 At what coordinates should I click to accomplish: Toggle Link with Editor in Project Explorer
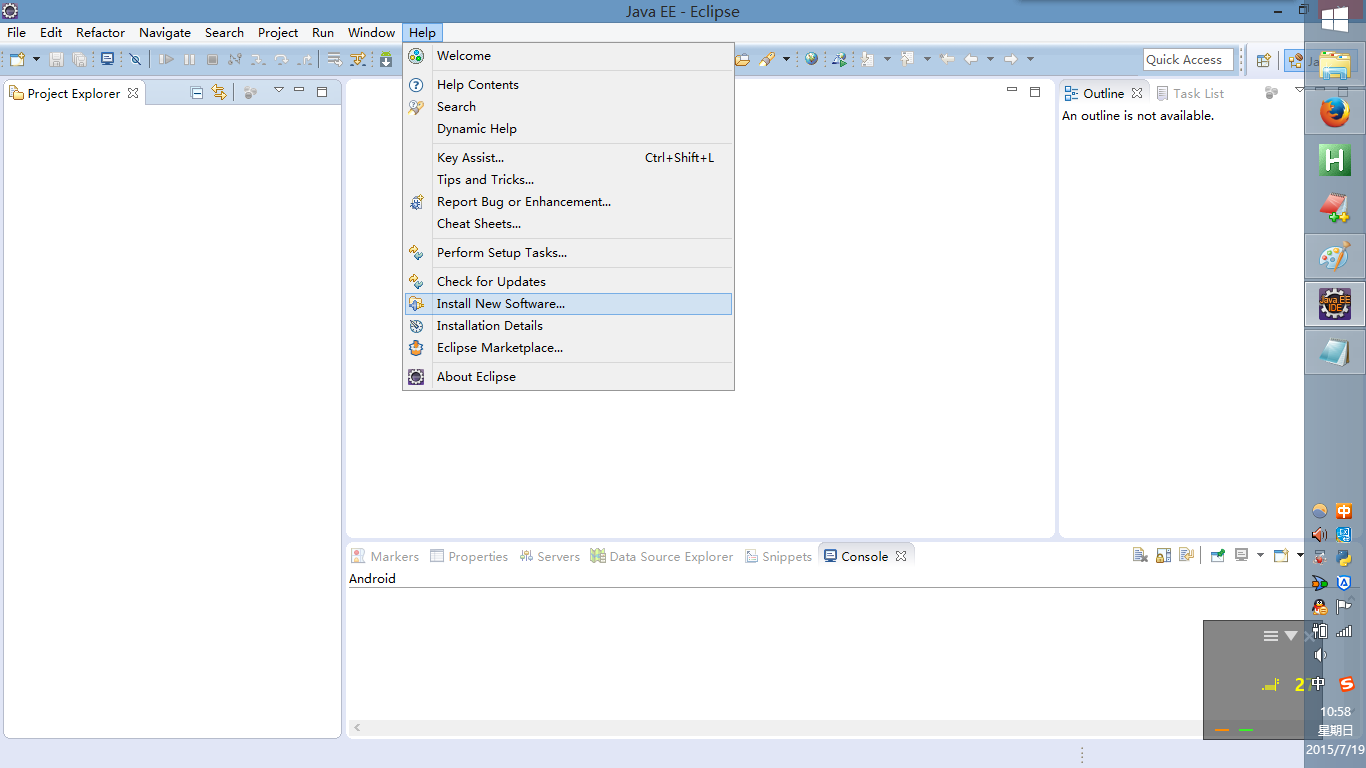coord(219,93)
